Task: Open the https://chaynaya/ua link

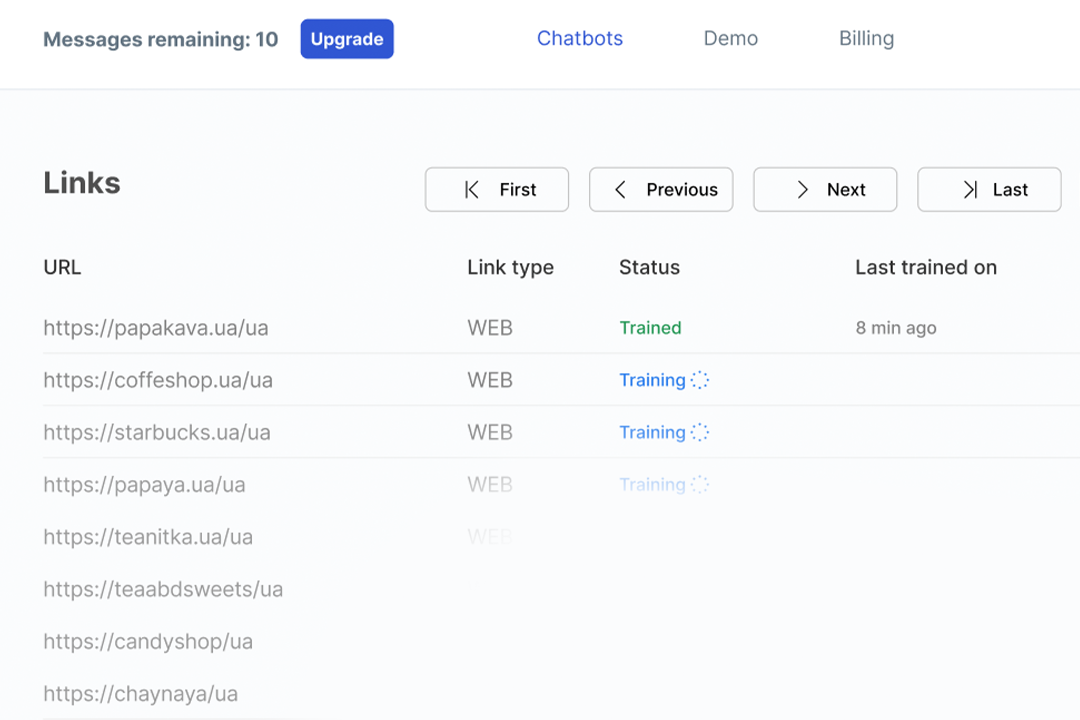Action: point(141,694)
